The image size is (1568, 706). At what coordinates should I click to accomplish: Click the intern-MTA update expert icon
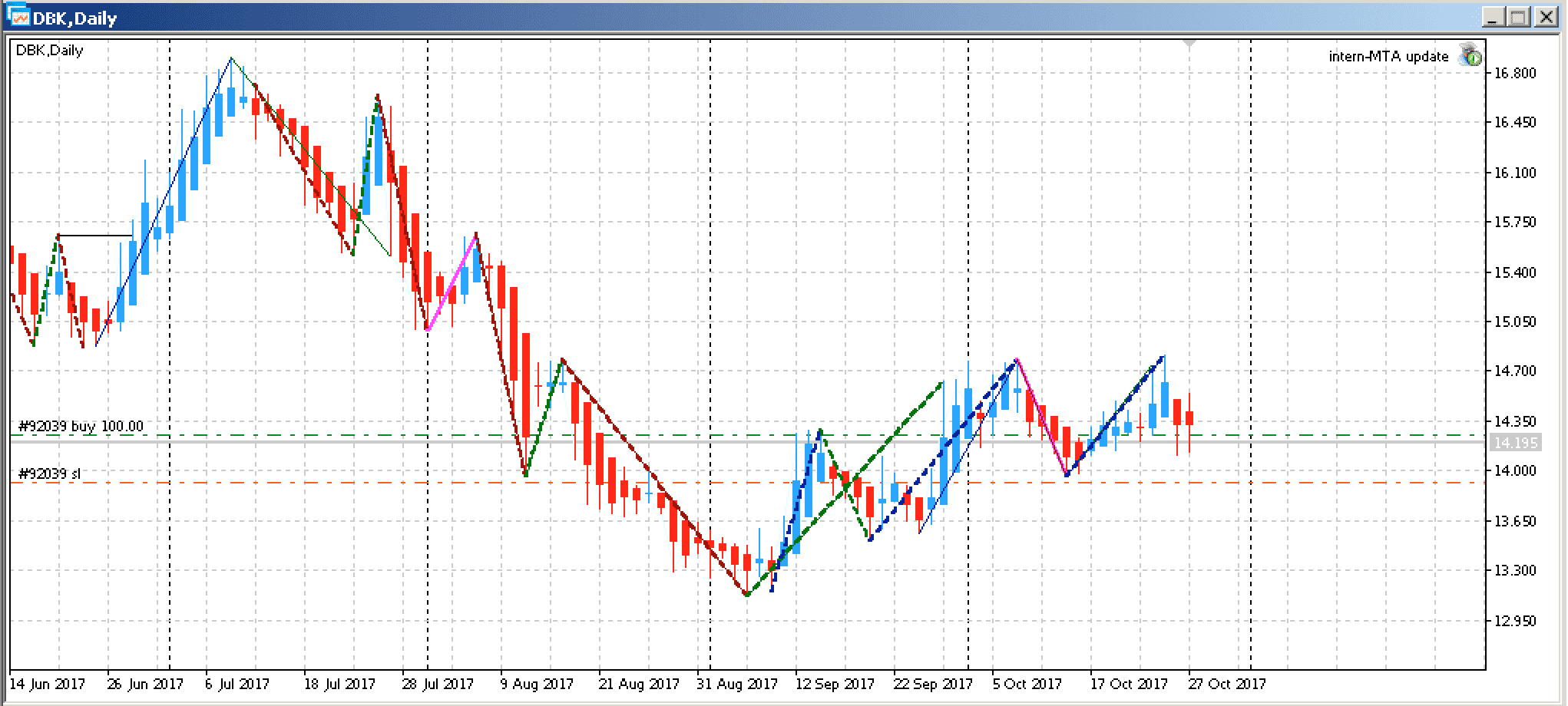click(1470, 55)
